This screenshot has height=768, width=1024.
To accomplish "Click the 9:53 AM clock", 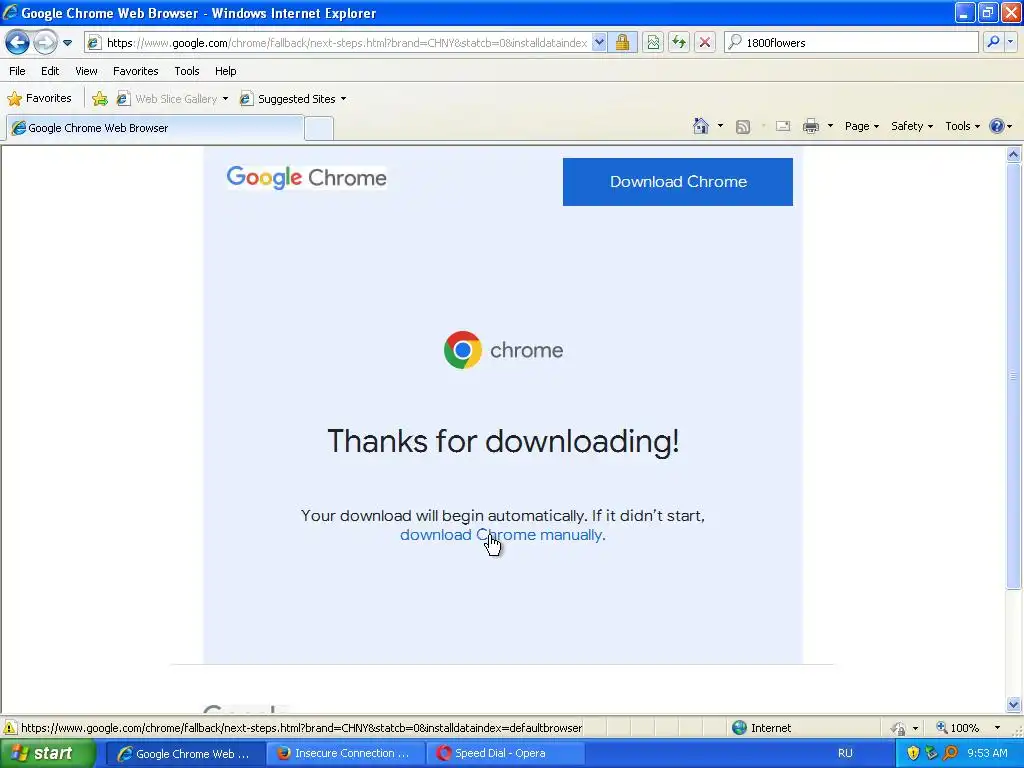I will (987, 754).
